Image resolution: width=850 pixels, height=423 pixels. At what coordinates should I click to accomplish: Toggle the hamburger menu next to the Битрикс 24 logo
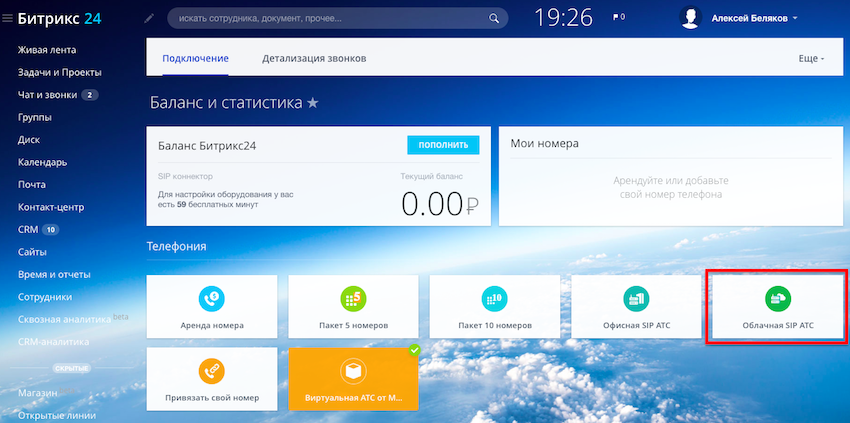click(7, 18)
